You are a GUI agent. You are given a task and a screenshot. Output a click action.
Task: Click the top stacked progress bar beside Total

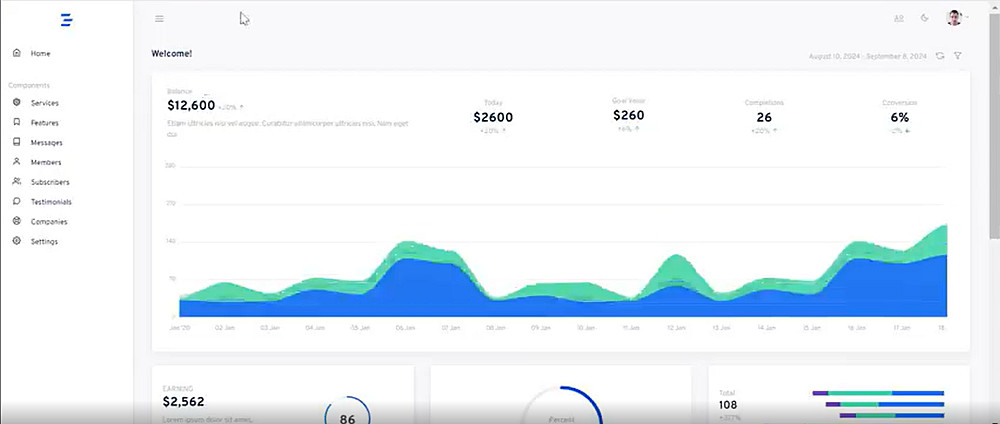pos(878,393)
